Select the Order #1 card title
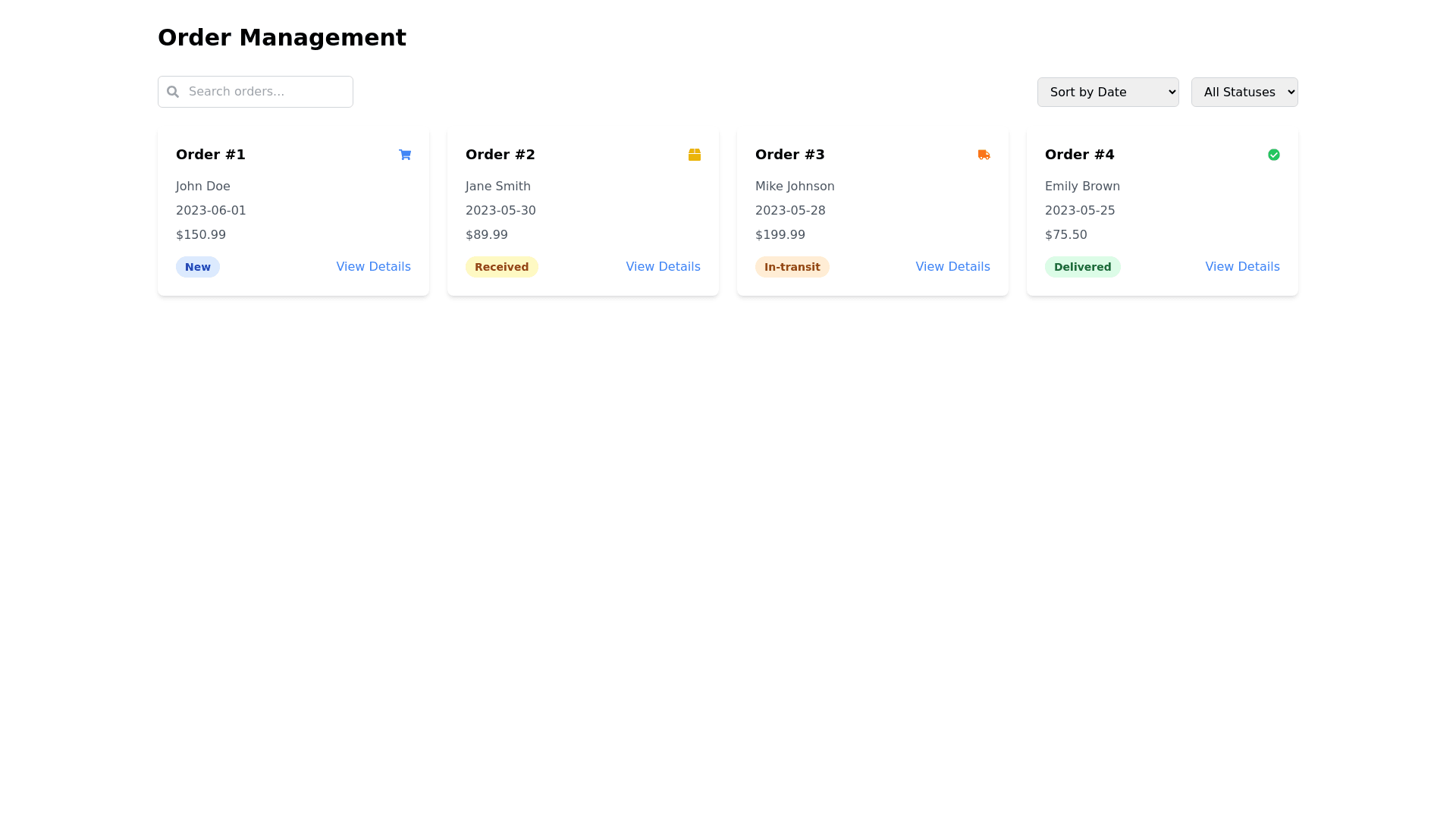 click(211, 155)
